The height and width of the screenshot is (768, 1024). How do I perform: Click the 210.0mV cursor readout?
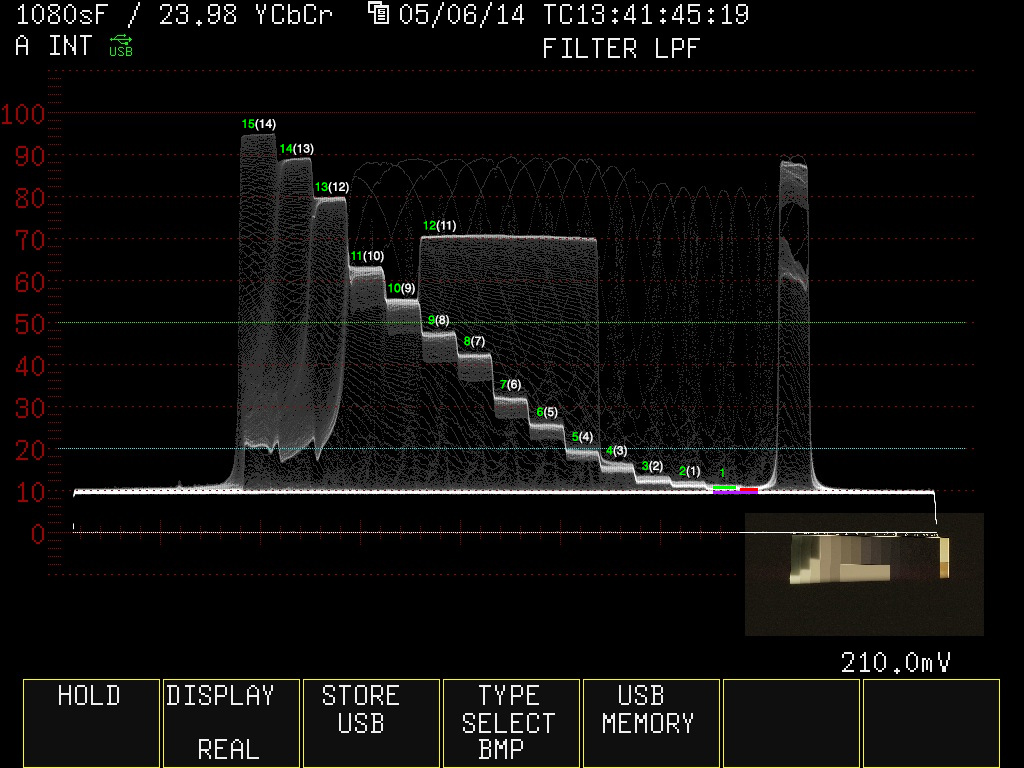click(895, 662)
